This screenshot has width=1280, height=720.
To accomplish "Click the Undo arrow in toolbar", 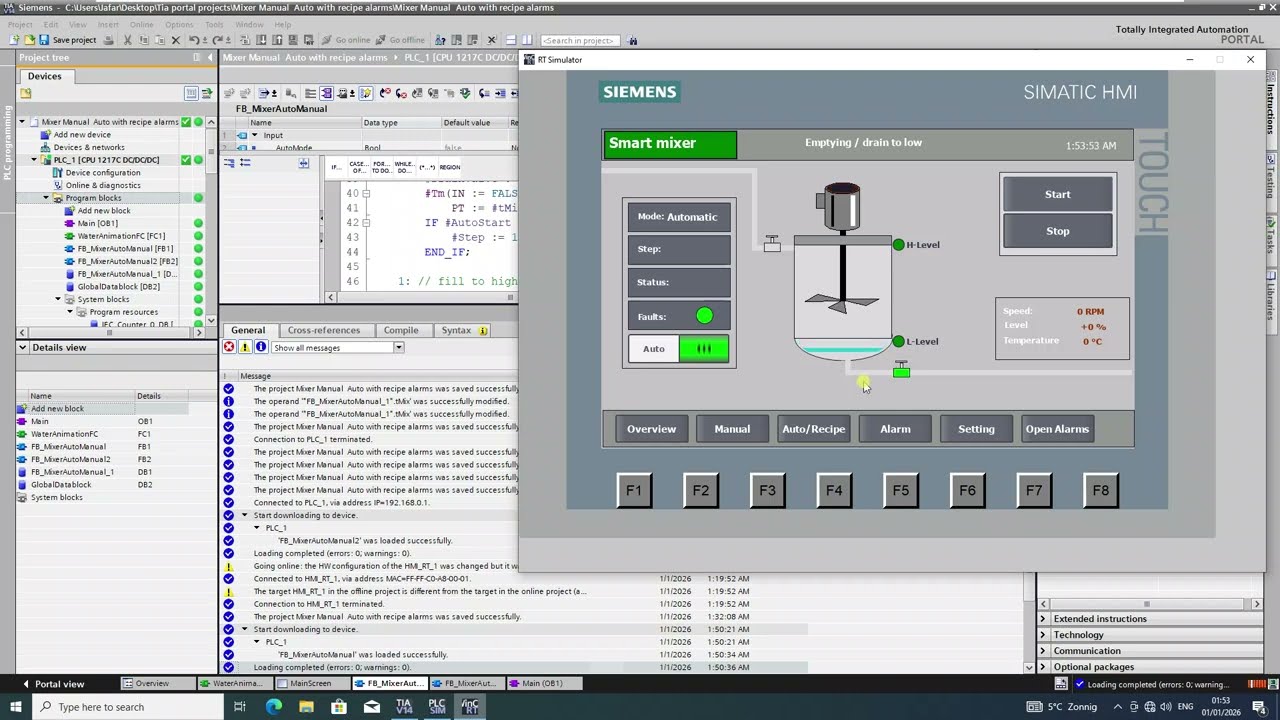I will tap(194, 40).
